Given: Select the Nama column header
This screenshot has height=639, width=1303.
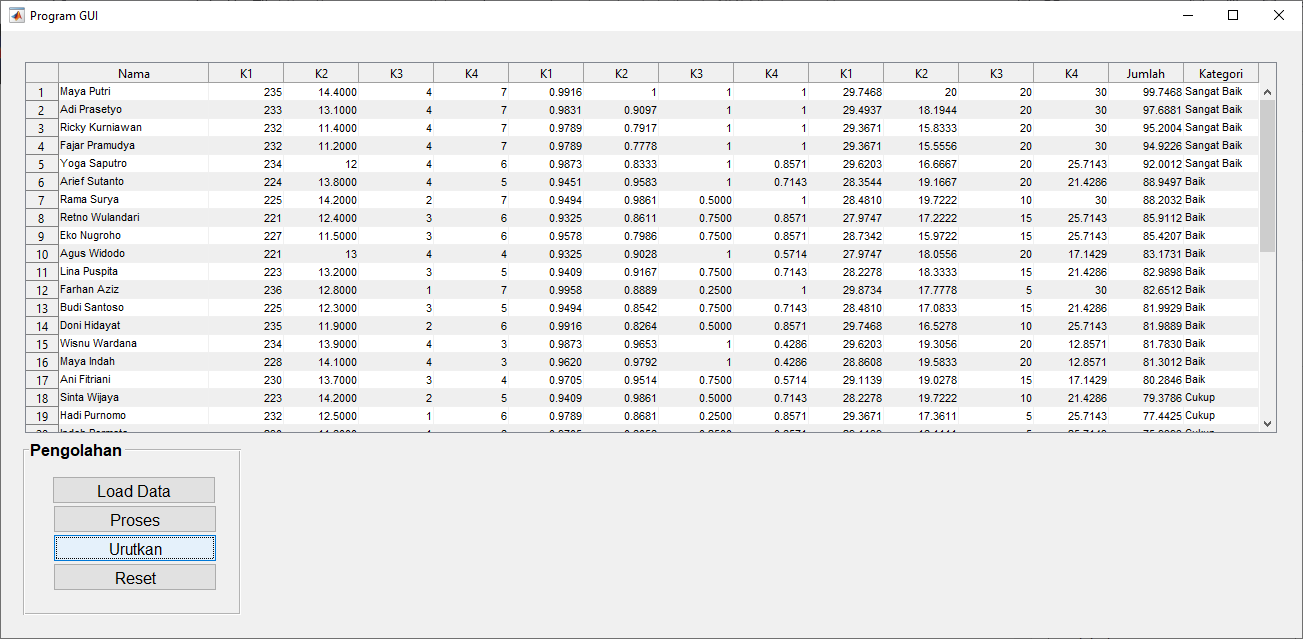Looking at the screenshot, I should pyautogui.click(x=133, y=73).
